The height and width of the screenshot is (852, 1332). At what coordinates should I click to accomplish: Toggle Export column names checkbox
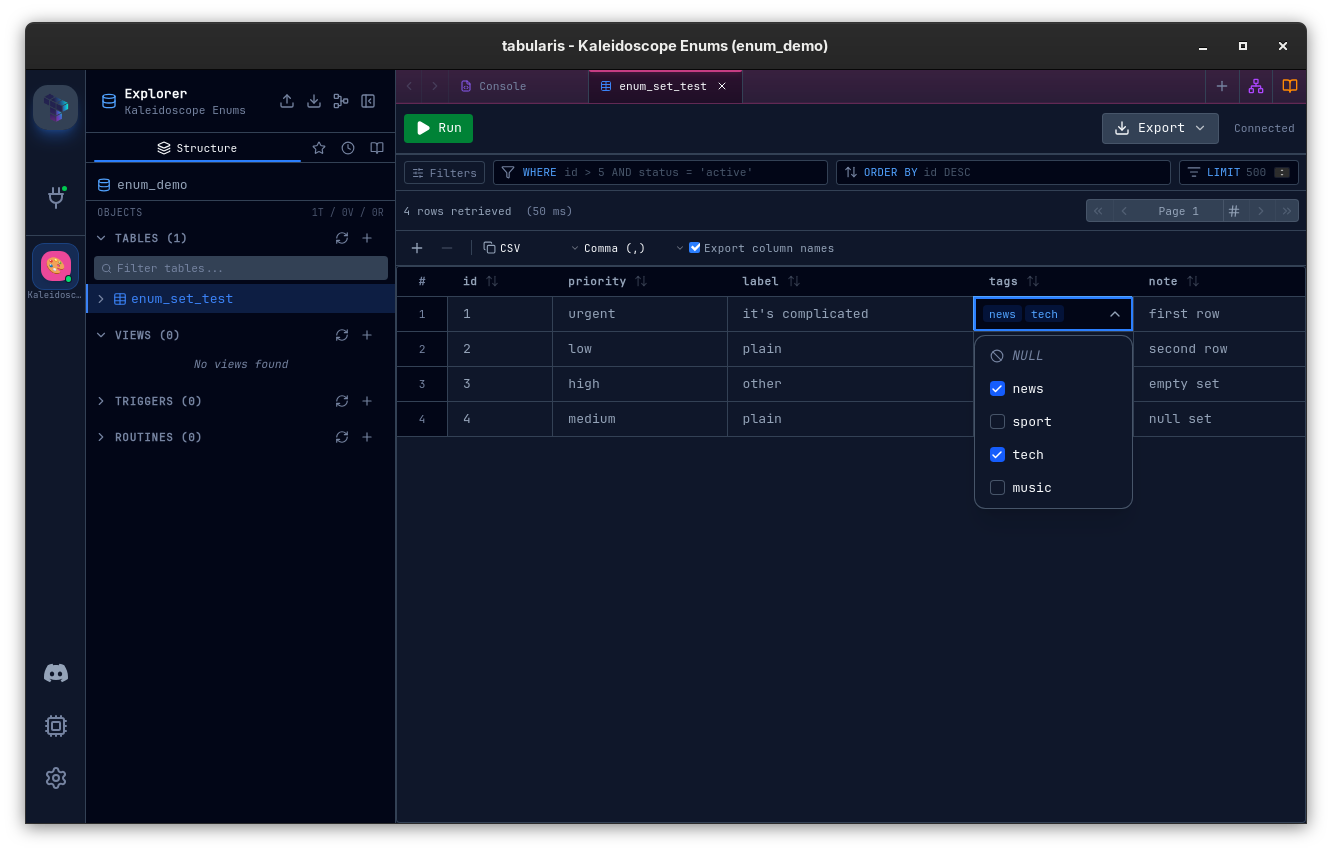pos(695,248)
